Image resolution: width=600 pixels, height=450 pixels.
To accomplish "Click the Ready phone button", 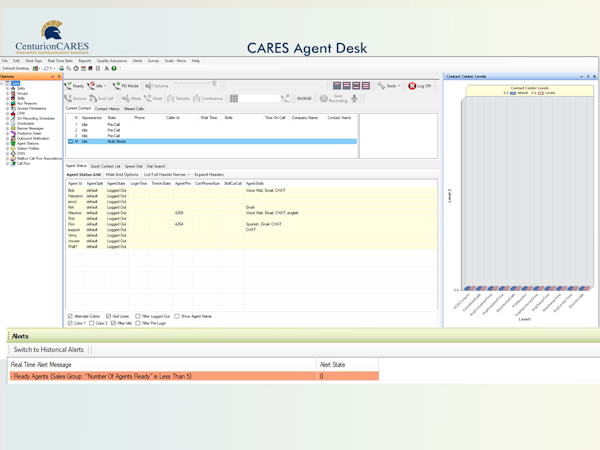I will (75, 86).
